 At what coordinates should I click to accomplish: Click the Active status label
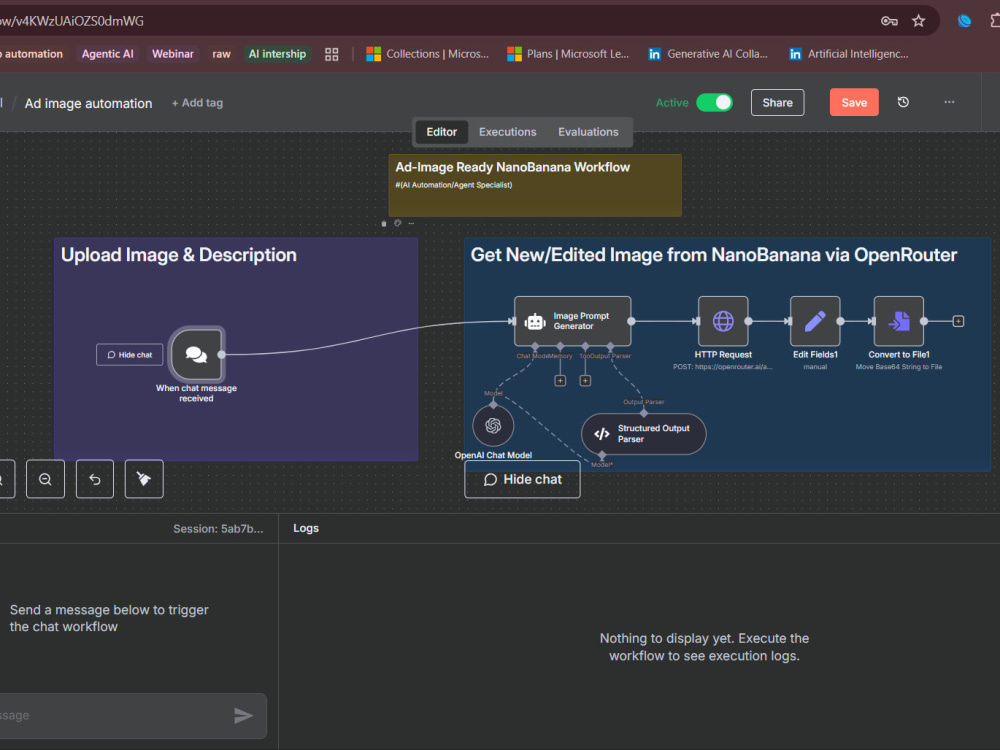(x=672, y=103)
